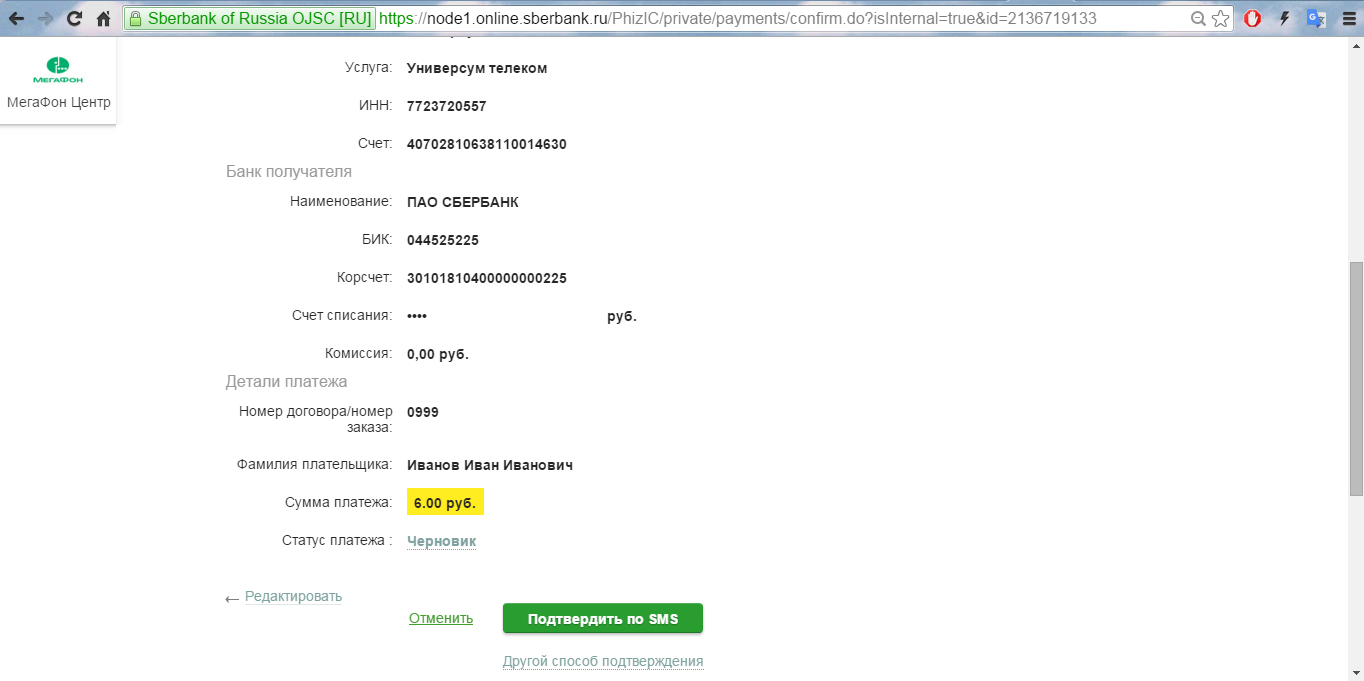The image size is (1364, 681).
Task: Select the contract number 0999
Action: 423,412
